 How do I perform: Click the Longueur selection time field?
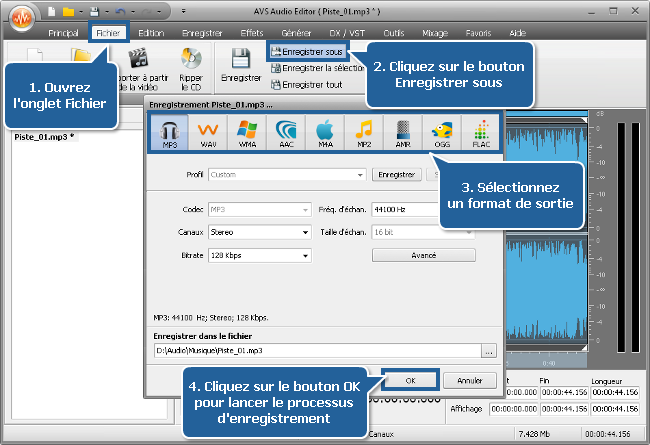click(x=615, y=392)
